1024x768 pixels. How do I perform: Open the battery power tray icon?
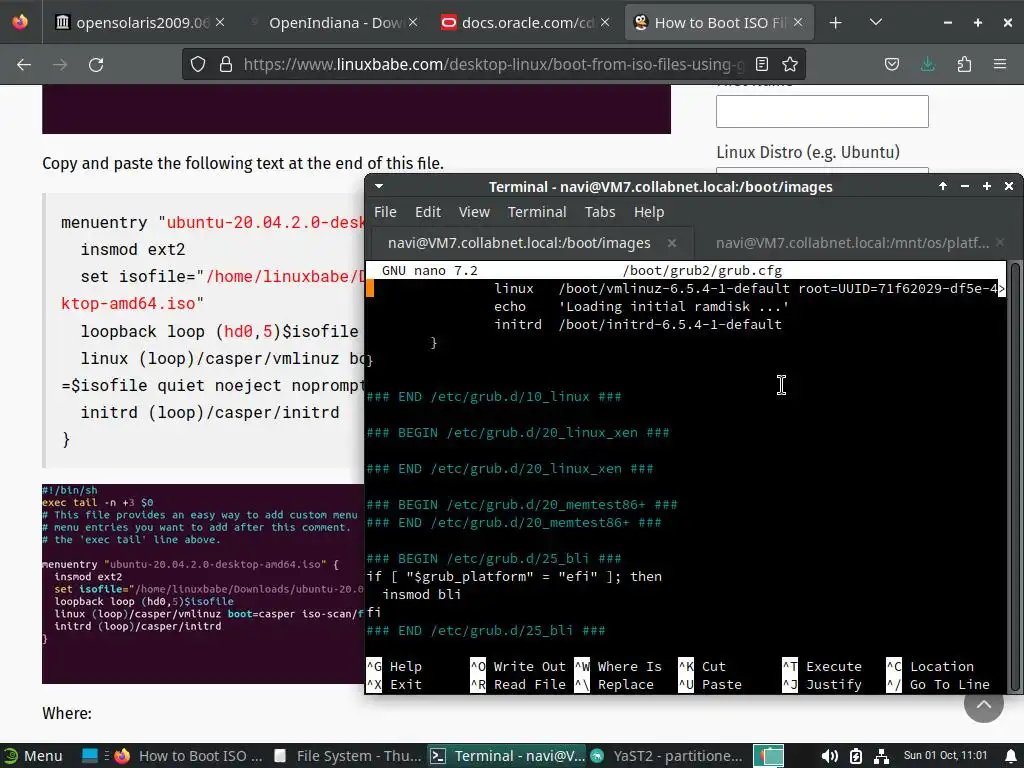pyautogui.click(x=856, y=756)
